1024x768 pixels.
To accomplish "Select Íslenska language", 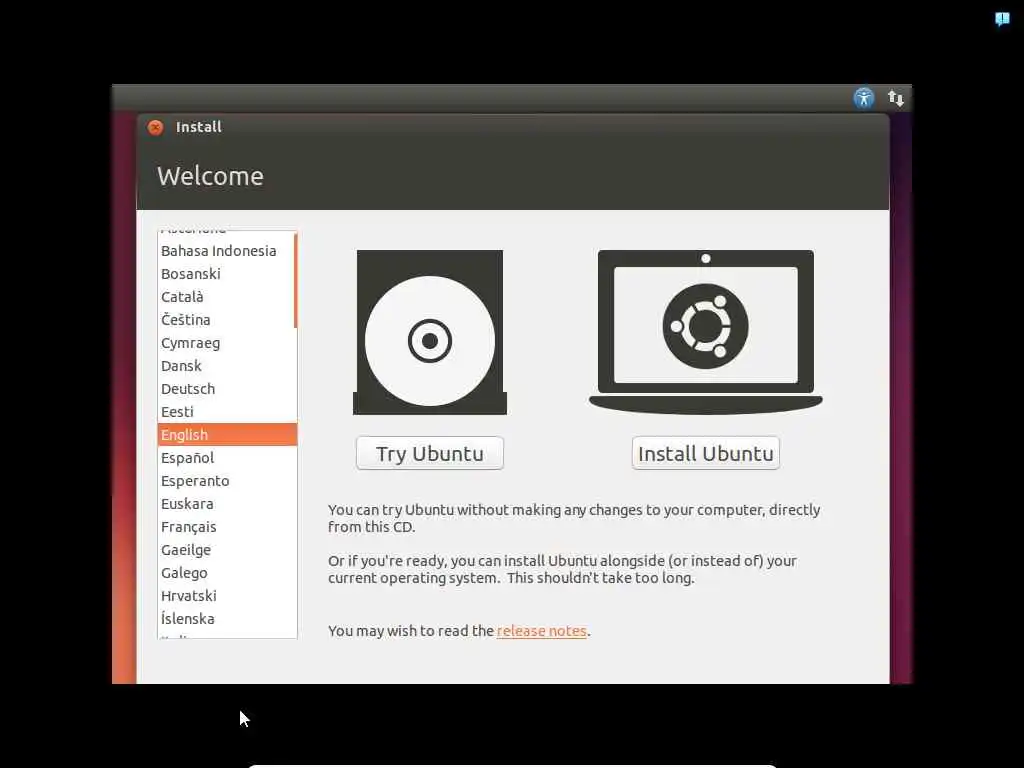I will (227, 618).
